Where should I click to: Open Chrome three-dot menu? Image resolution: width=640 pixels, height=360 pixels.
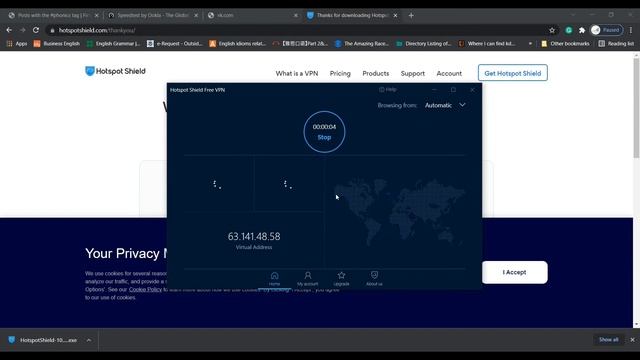click(x=631, y=30)
